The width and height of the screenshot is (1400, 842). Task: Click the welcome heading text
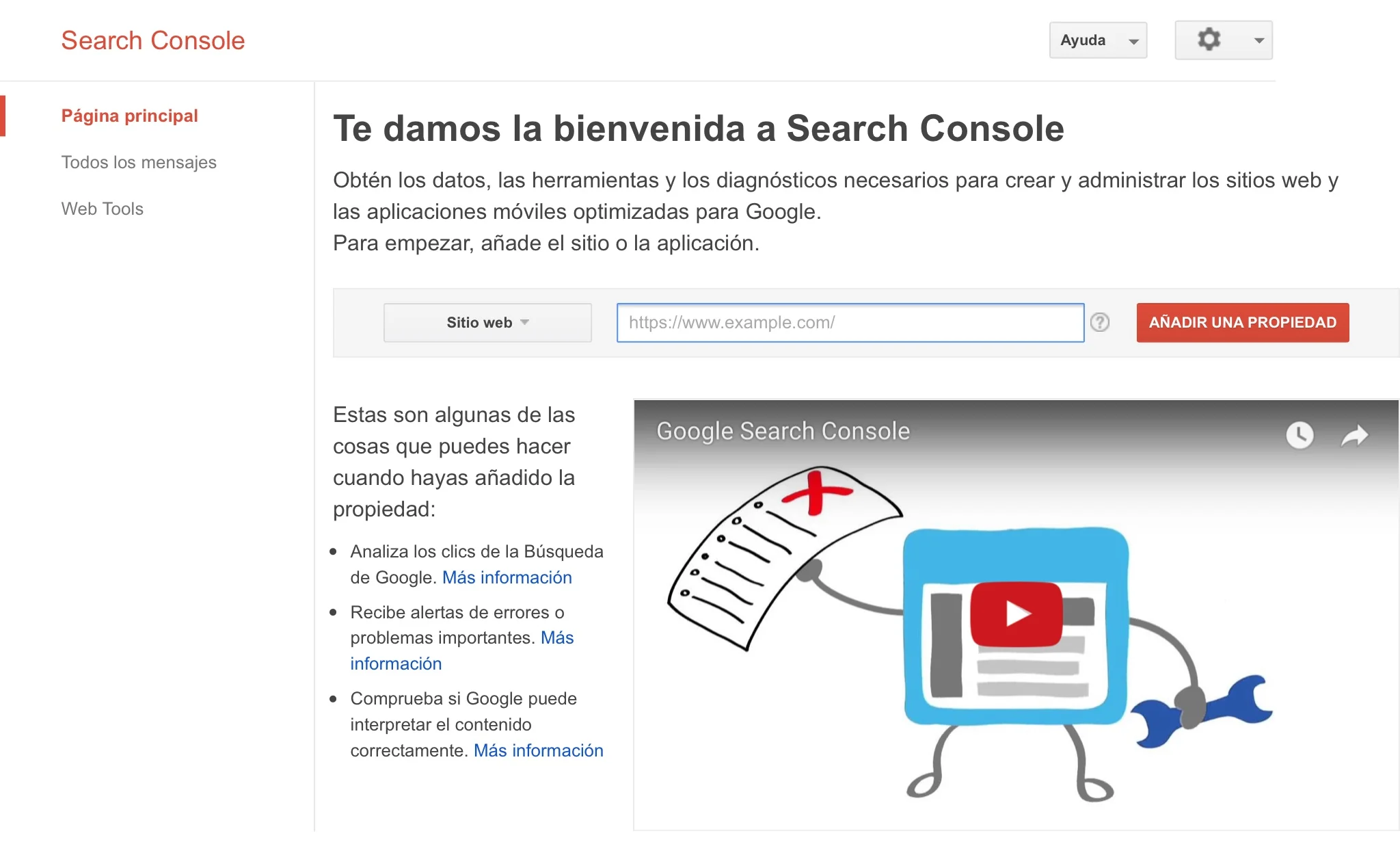coord(699,128)
